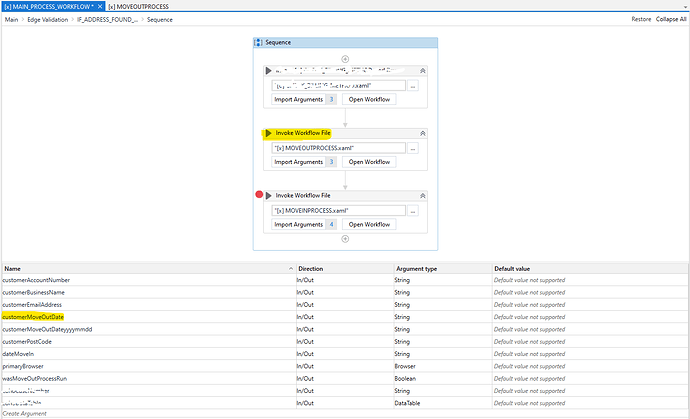Select the customerPostCode argument
This screenshot has width=690, height=419.
[27, 342]
